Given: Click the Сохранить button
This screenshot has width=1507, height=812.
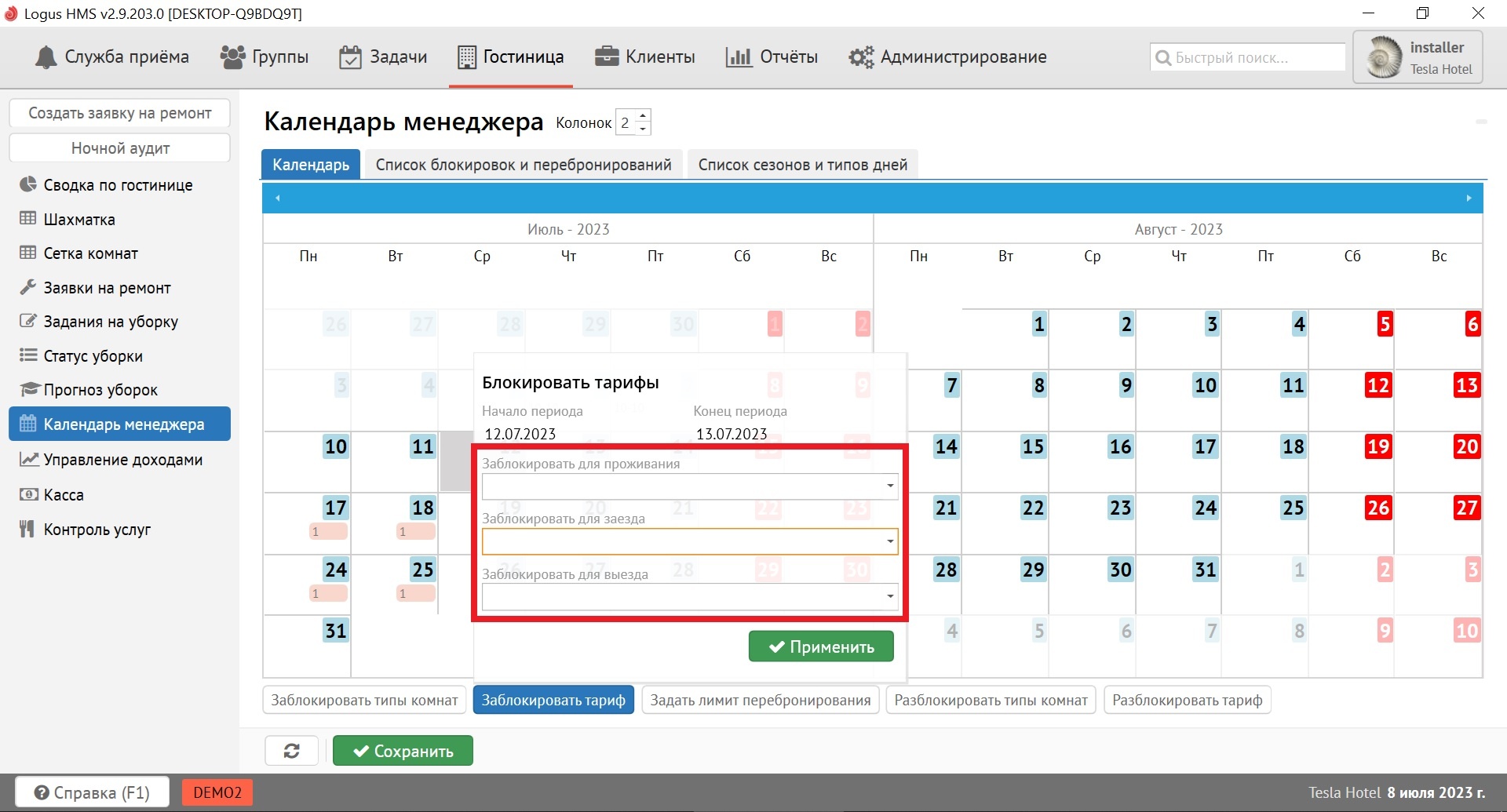Looking at the screenshot, I should click(x=403, y=751).
